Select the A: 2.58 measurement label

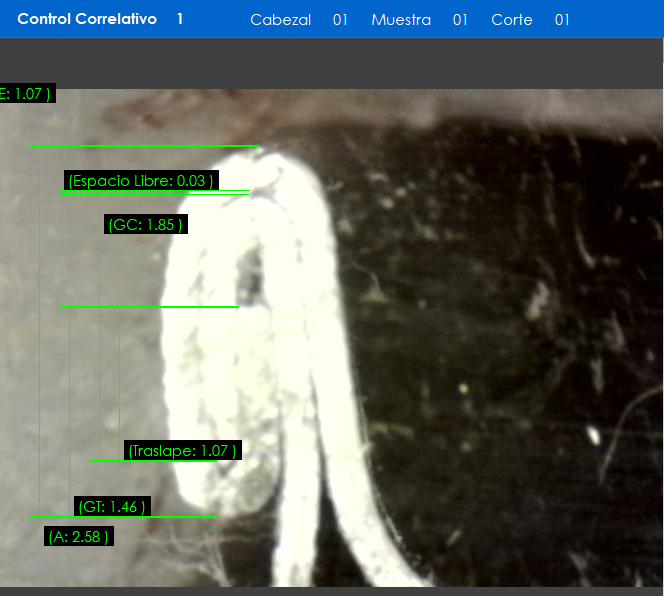pos(79,537)
